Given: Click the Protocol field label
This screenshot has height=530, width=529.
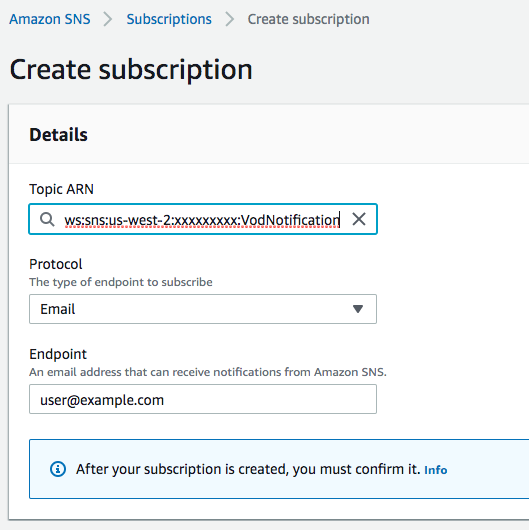Looking at the screenshot, I should tap(55, 264).
